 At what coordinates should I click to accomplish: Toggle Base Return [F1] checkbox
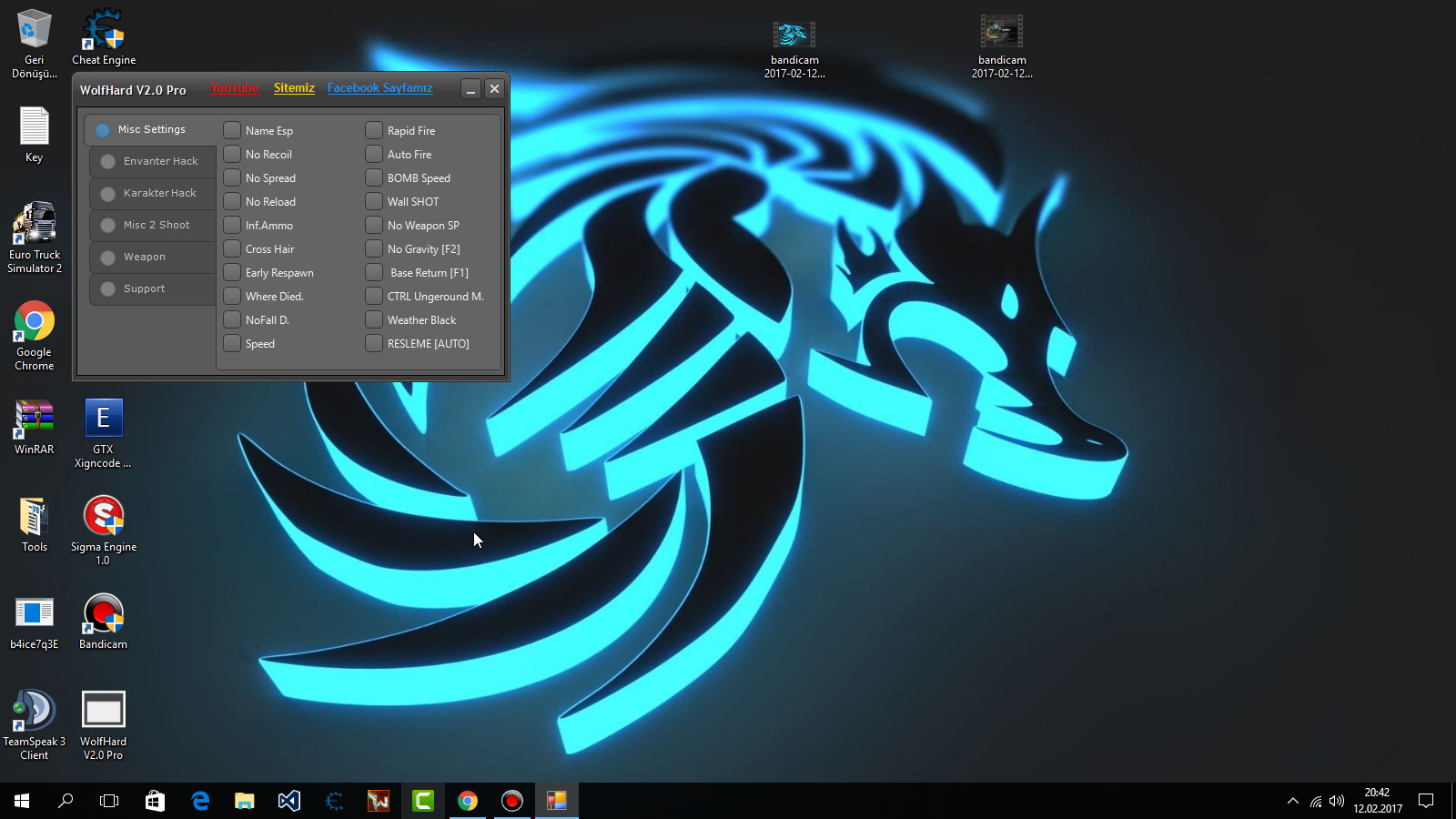click(x=374, y=272)
